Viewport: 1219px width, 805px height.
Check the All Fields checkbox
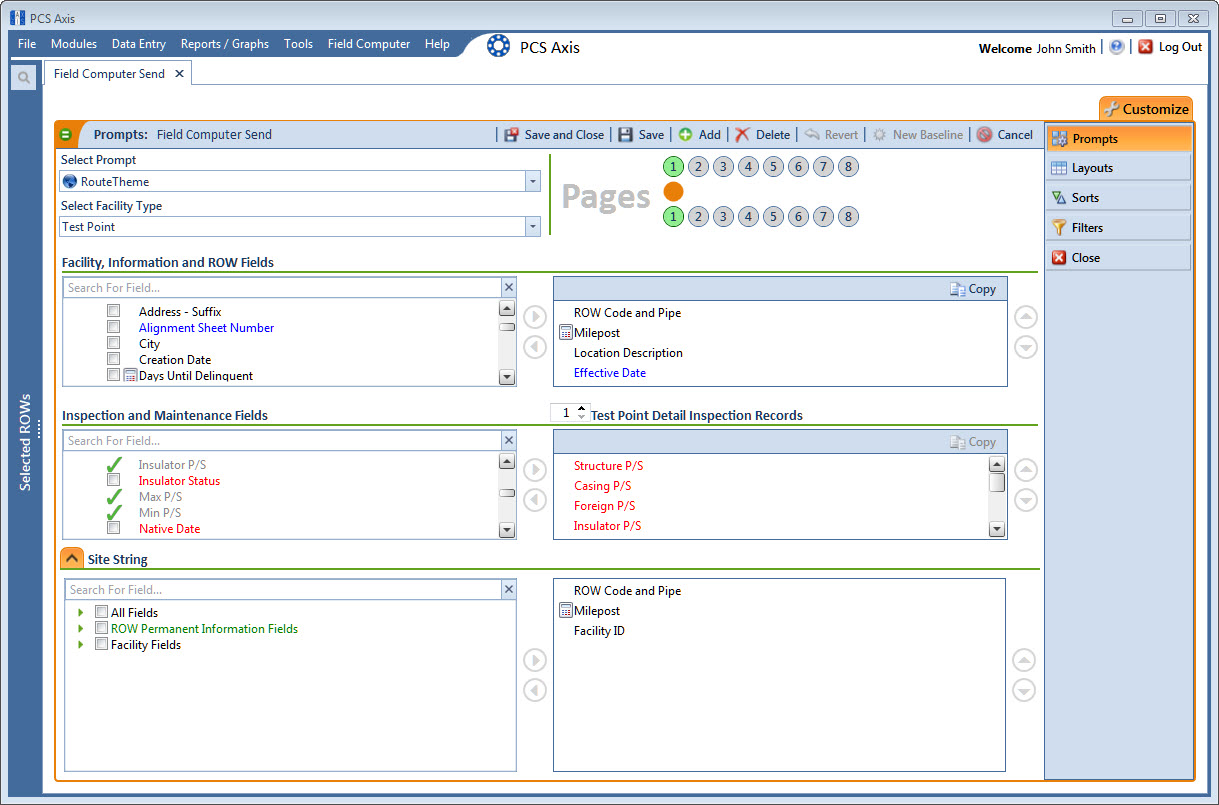click(101, 612)
